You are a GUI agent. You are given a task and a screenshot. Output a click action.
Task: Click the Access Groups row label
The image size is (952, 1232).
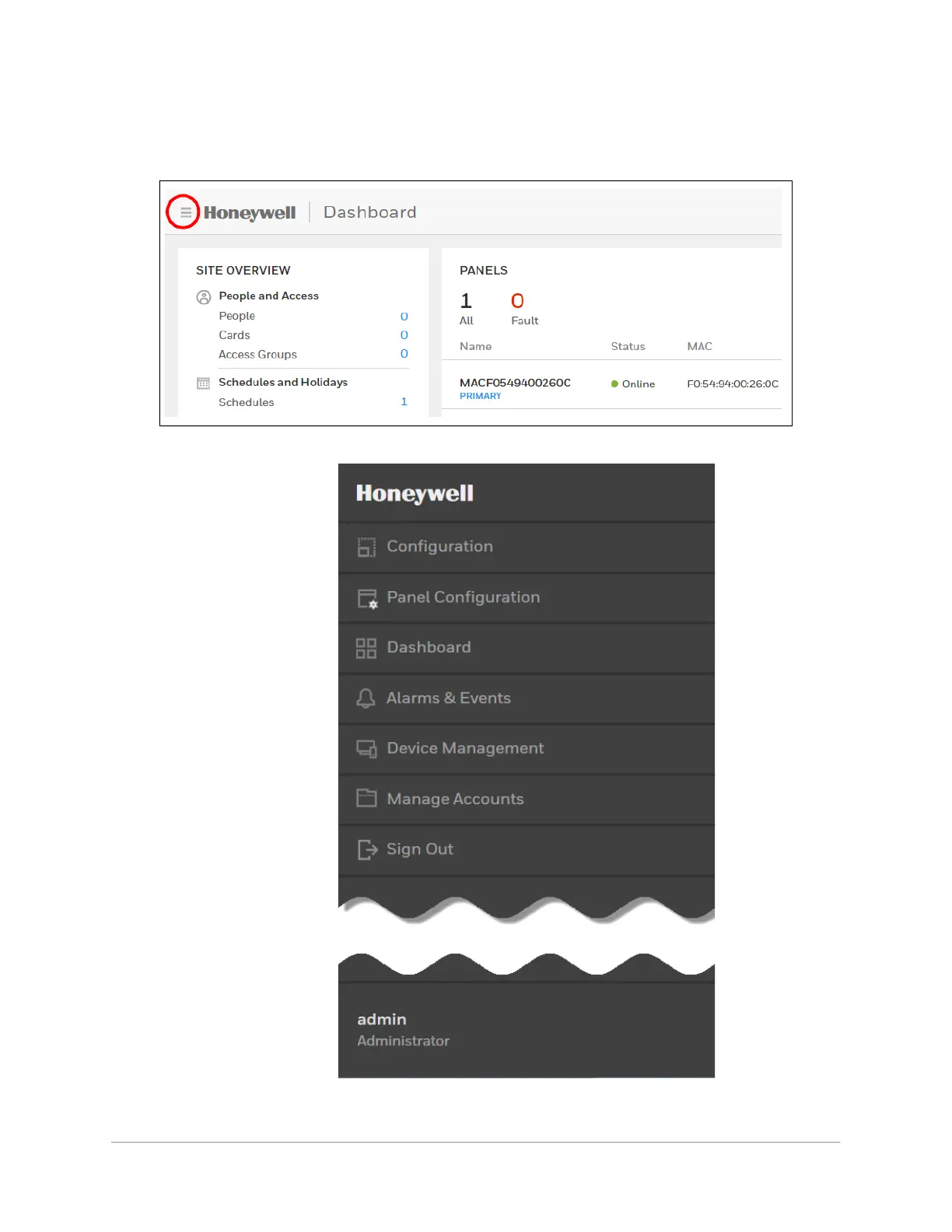(x=257, y=355)
